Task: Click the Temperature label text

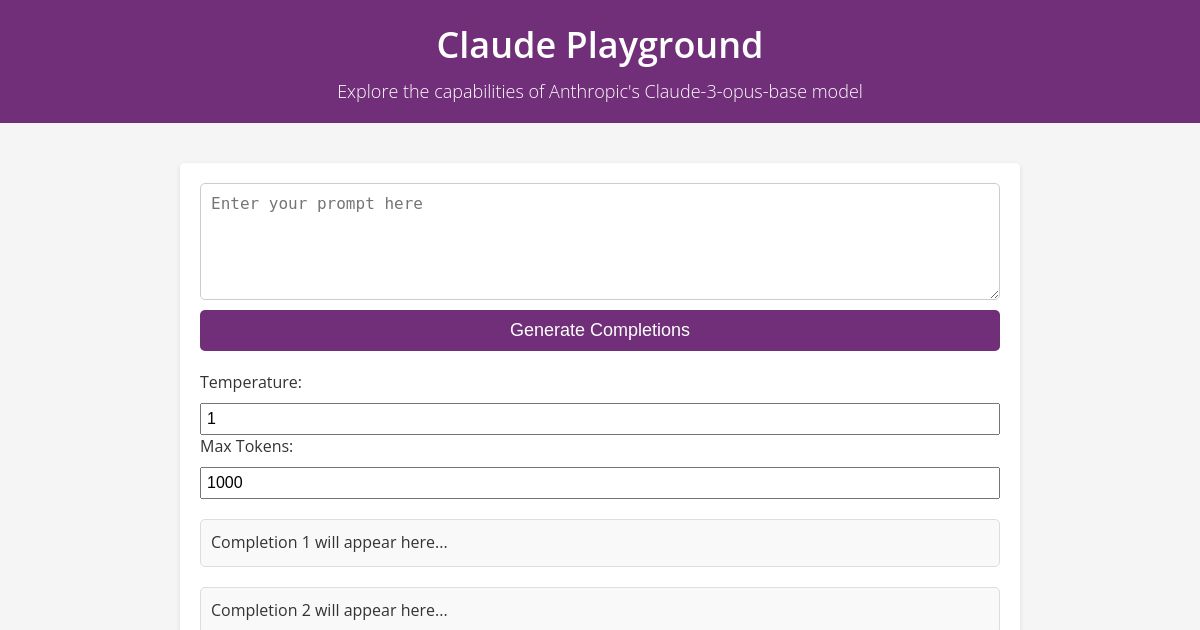Action: click(x=251, y=382)
